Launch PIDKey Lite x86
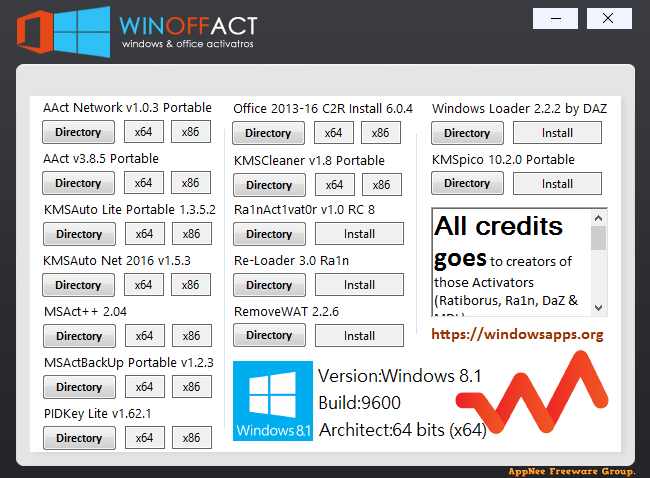The width and height of the screenshot is (650, 478). tap(192, 438)
